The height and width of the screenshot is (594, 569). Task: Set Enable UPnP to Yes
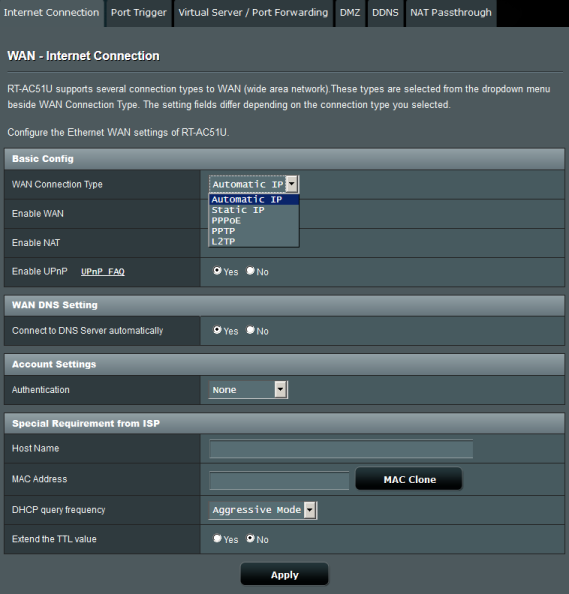coord(217,271)
